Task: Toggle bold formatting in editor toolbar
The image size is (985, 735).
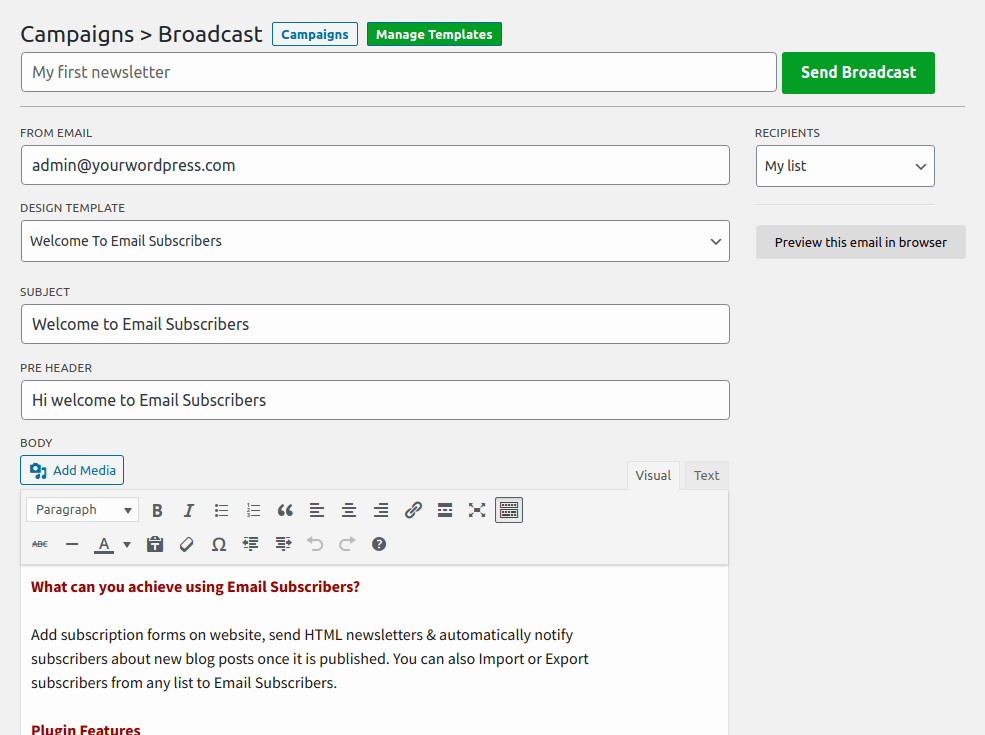Action: click(x=158, y=510)
